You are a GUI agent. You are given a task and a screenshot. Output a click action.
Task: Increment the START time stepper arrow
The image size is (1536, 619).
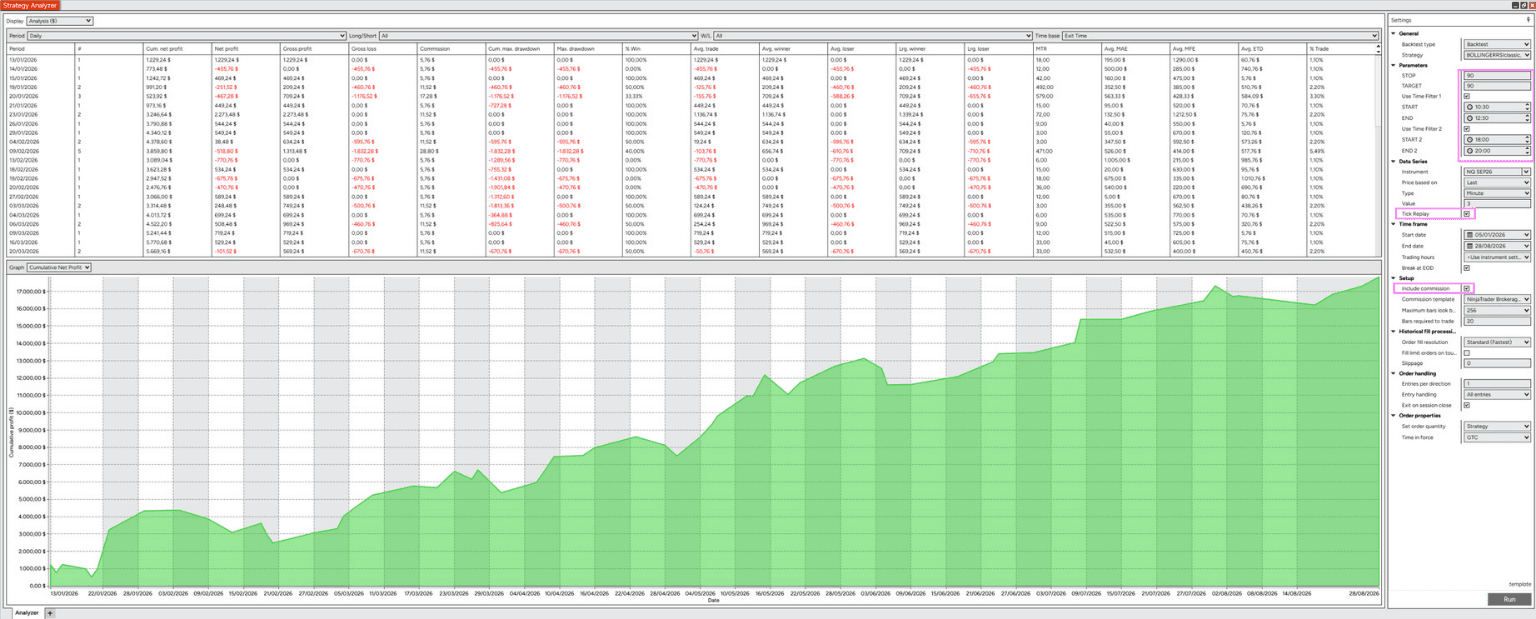point(1527,104)
